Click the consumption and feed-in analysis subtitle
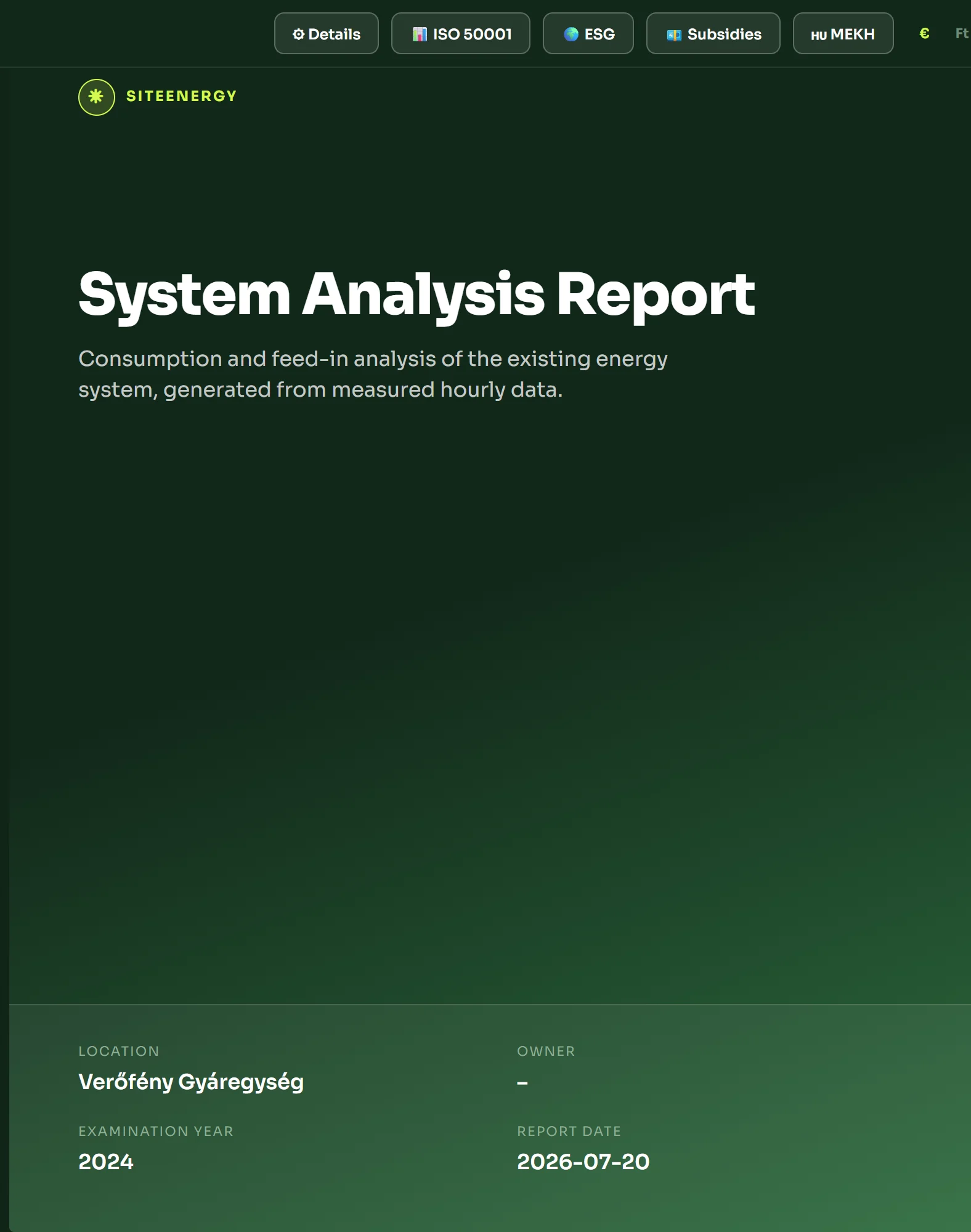This screenshot has height=1232, width=971. coord(373,374)
